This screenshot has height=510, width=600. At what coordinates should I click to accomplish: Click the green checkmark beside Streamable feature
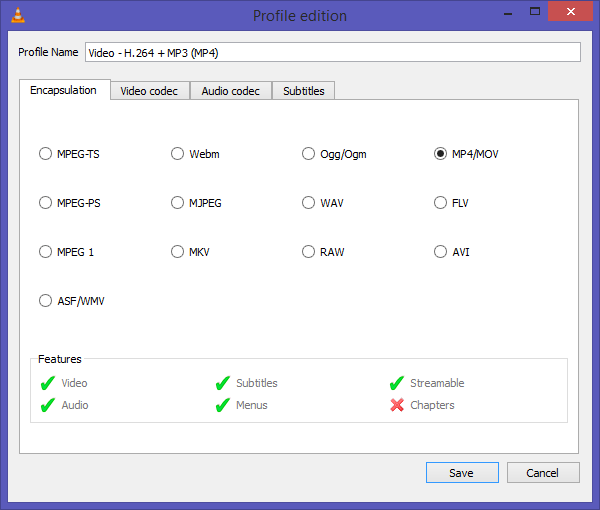[397, 383]
